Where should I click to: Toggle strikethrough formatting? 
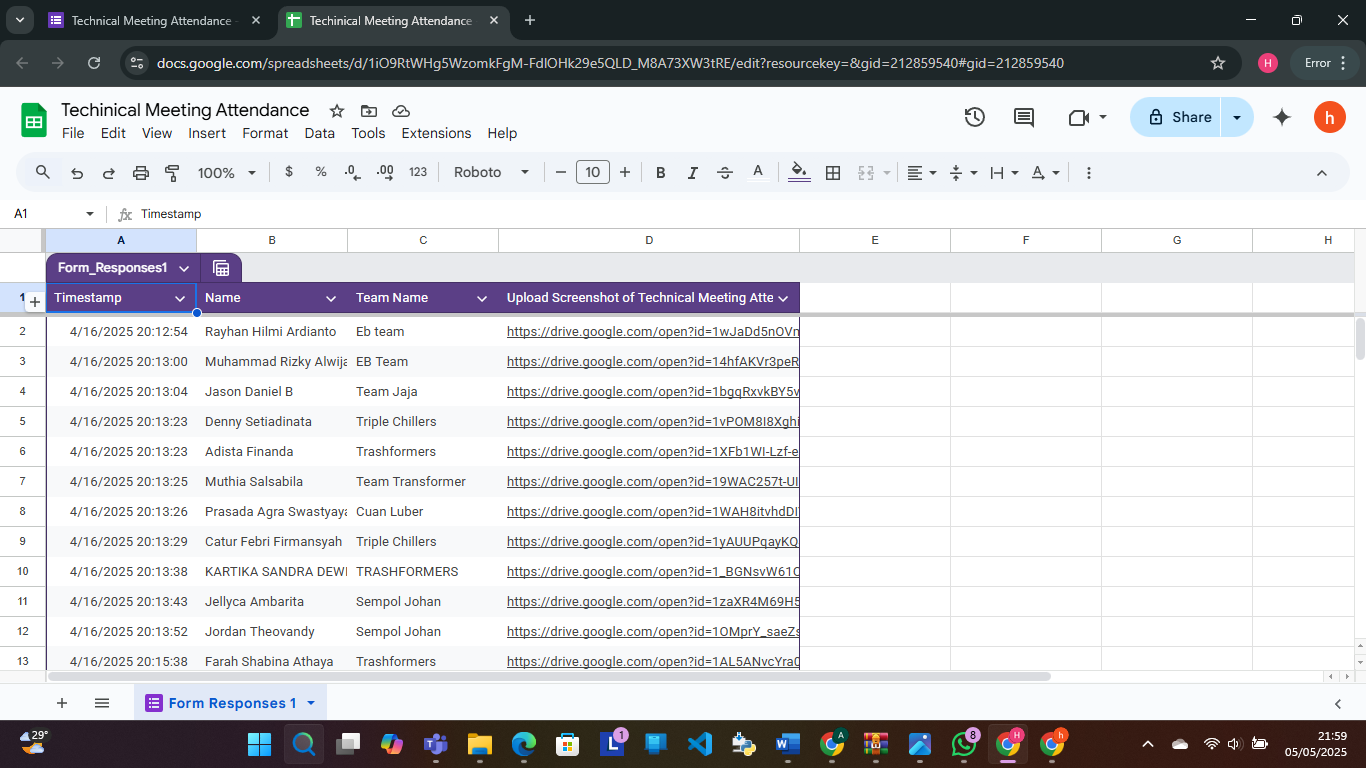point(725,173)
